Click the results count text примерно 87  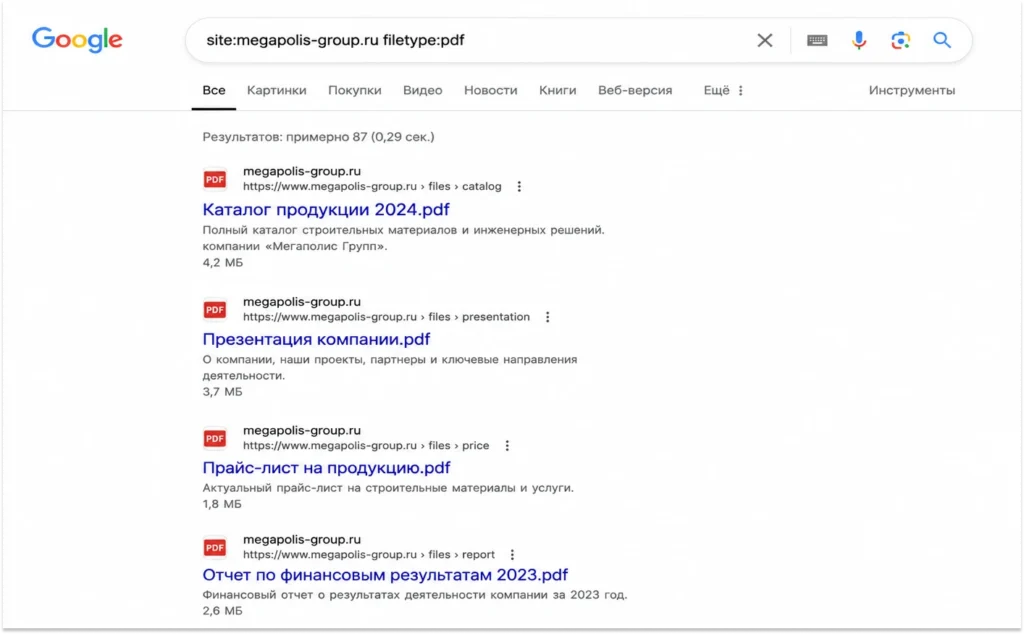318,137
